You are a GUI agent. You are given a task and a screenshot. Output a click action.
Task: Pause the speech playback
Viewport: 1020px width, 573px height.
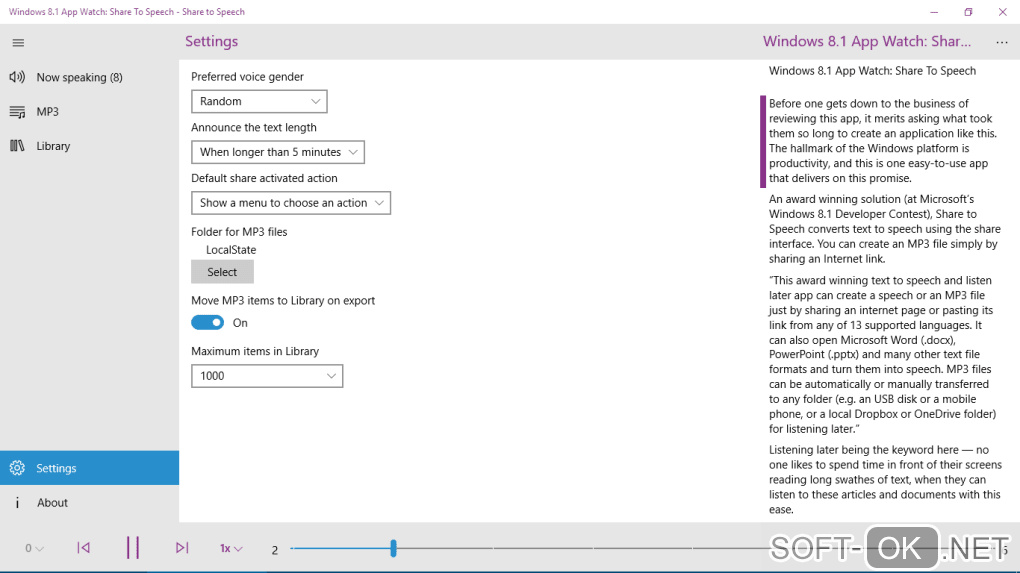(x=133, y=548)
